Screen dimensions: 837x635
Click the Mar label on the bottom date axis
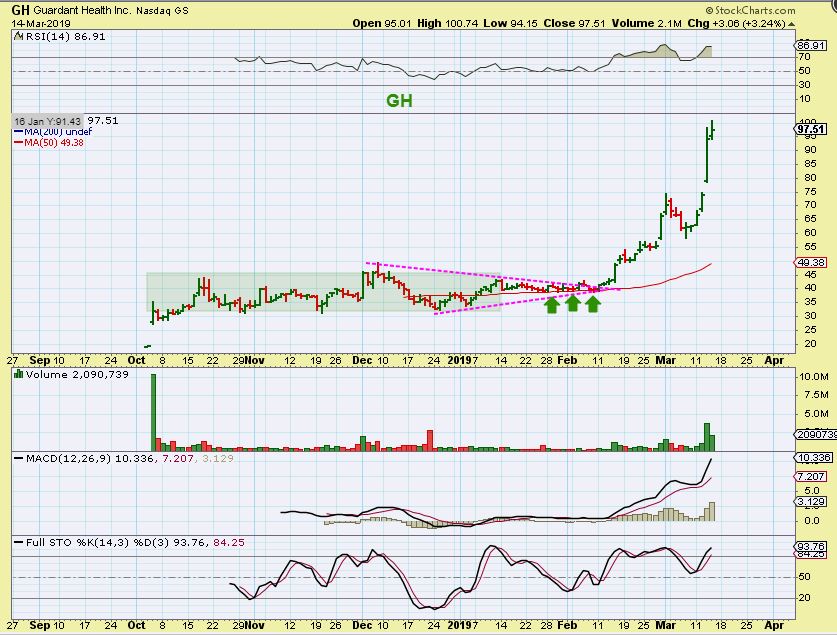click(x=666, y=625)
